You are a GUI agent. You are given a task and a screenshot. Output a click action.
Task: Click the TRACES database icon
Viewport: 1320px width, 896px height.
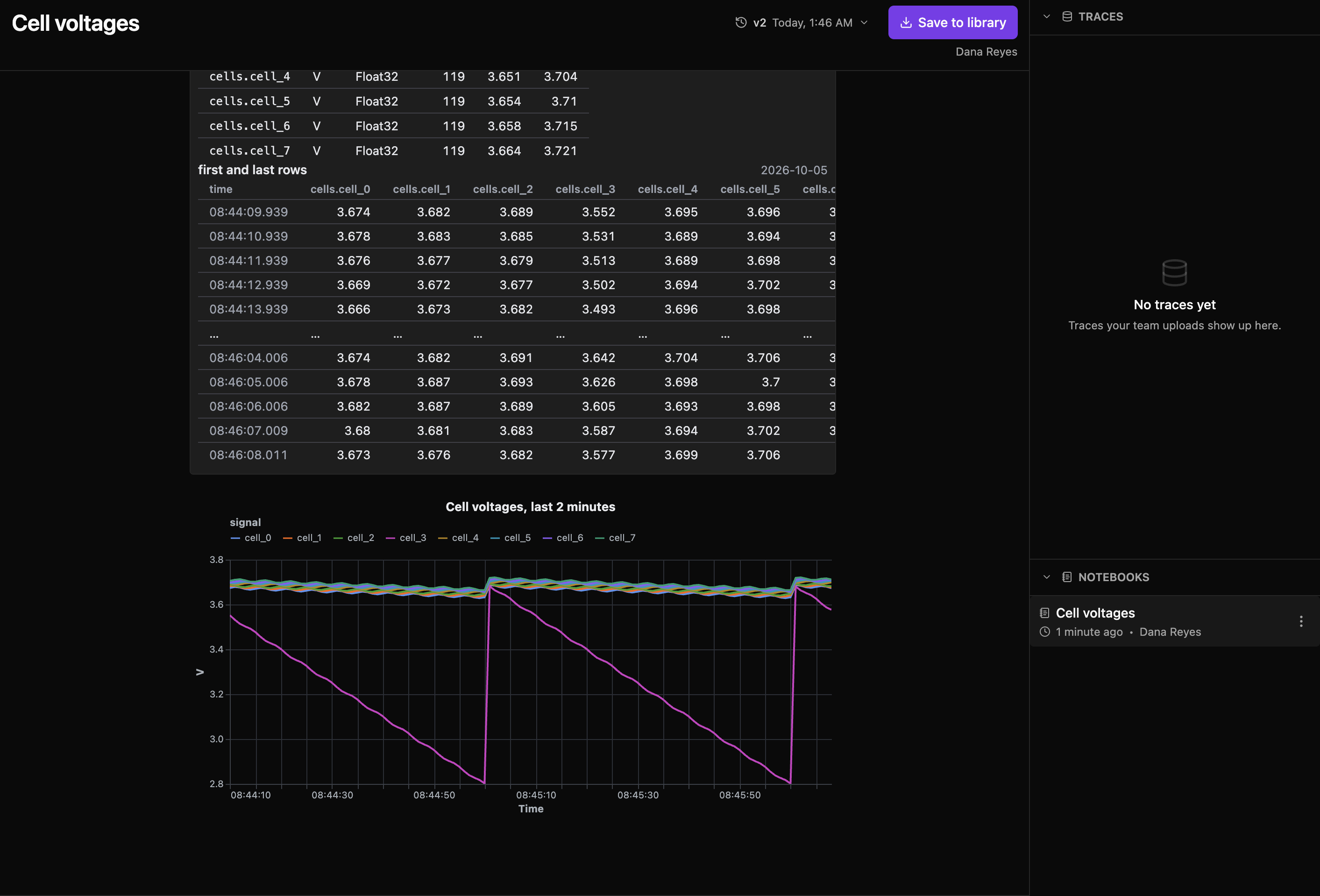1067,16
